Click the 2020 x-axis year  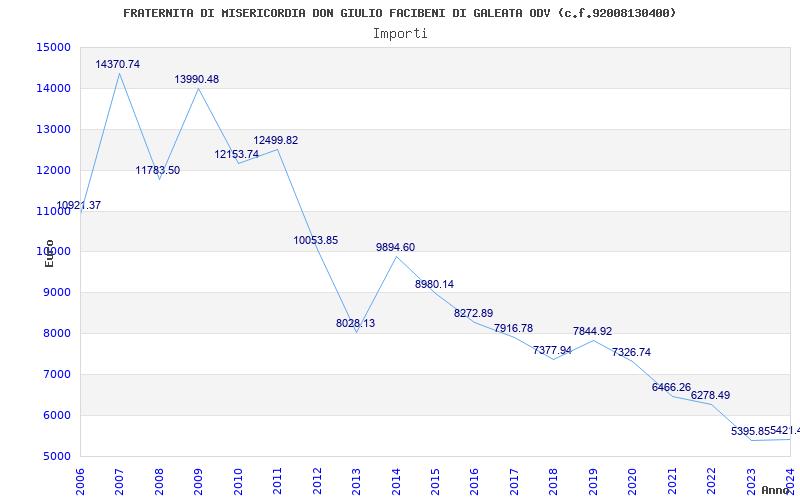tap(633, 481)
